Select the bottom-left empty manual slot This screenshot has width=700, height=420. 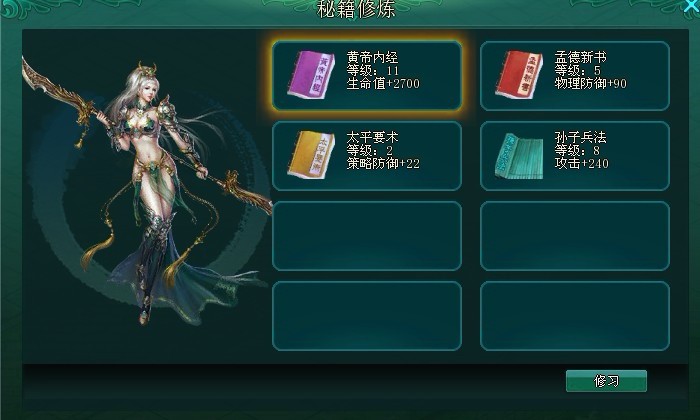click(367, 316)
